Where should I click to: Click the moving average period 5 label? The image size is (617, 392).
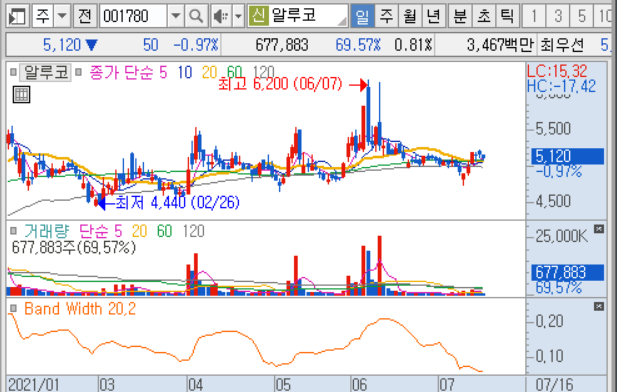(x=163, y=72)
